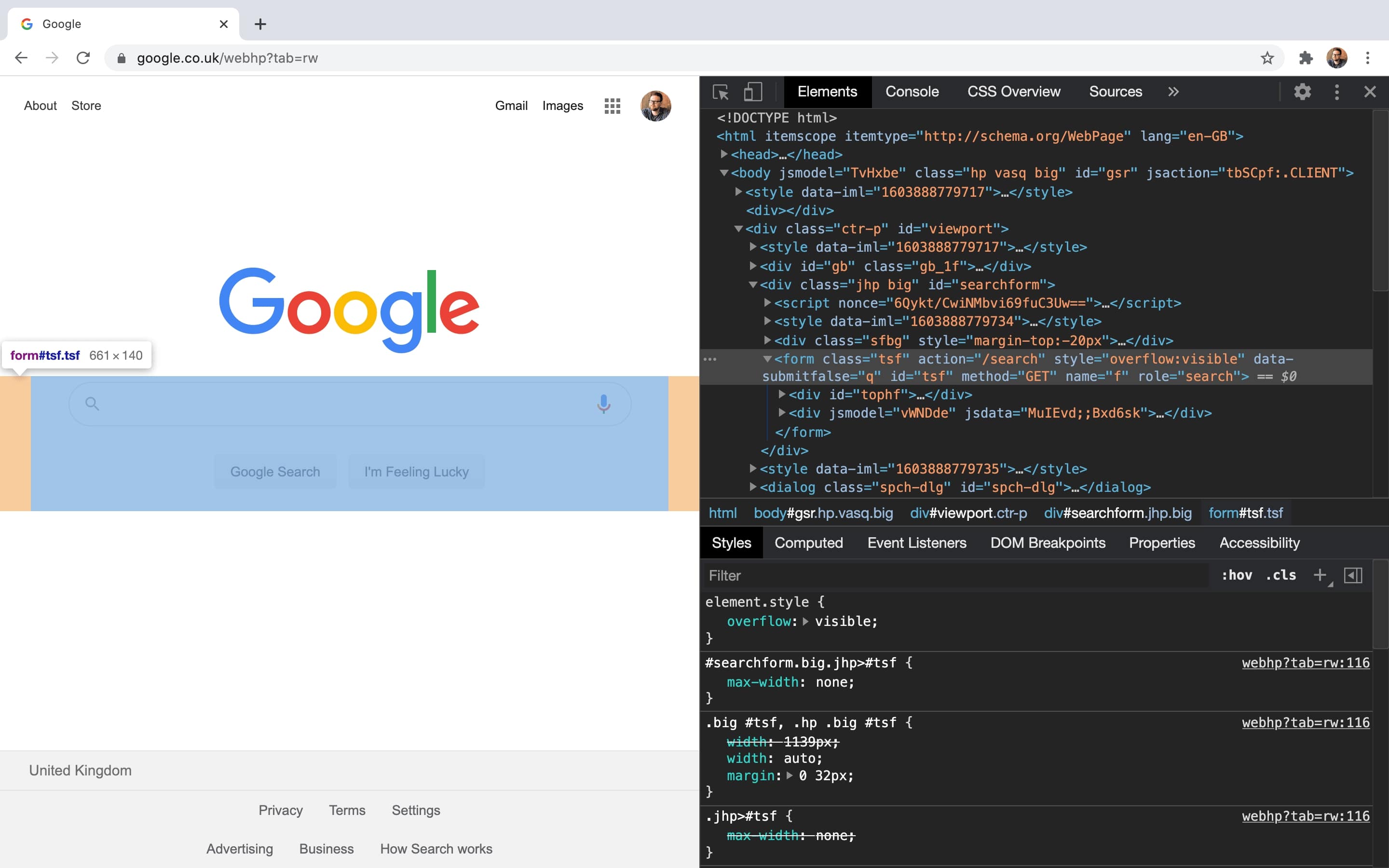Open DevTools three-dot customize menu
The image size is (1389, 868).
[1337, 92]
